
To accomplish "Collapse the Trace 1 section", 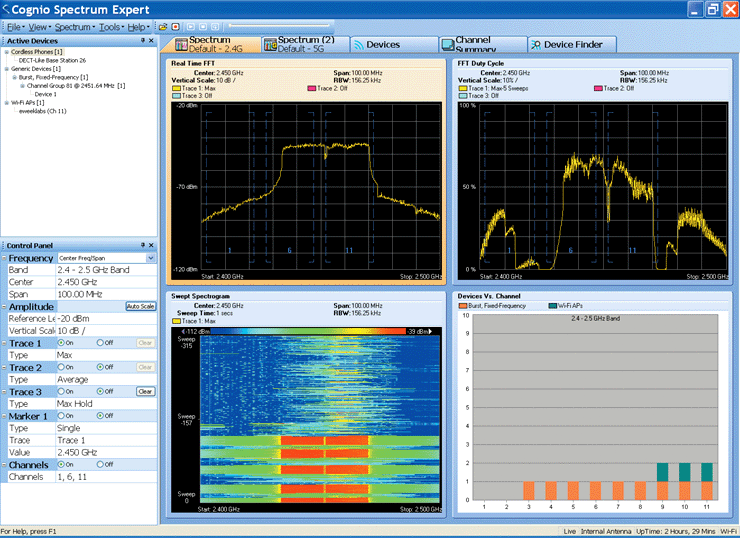I will (4, 343).
